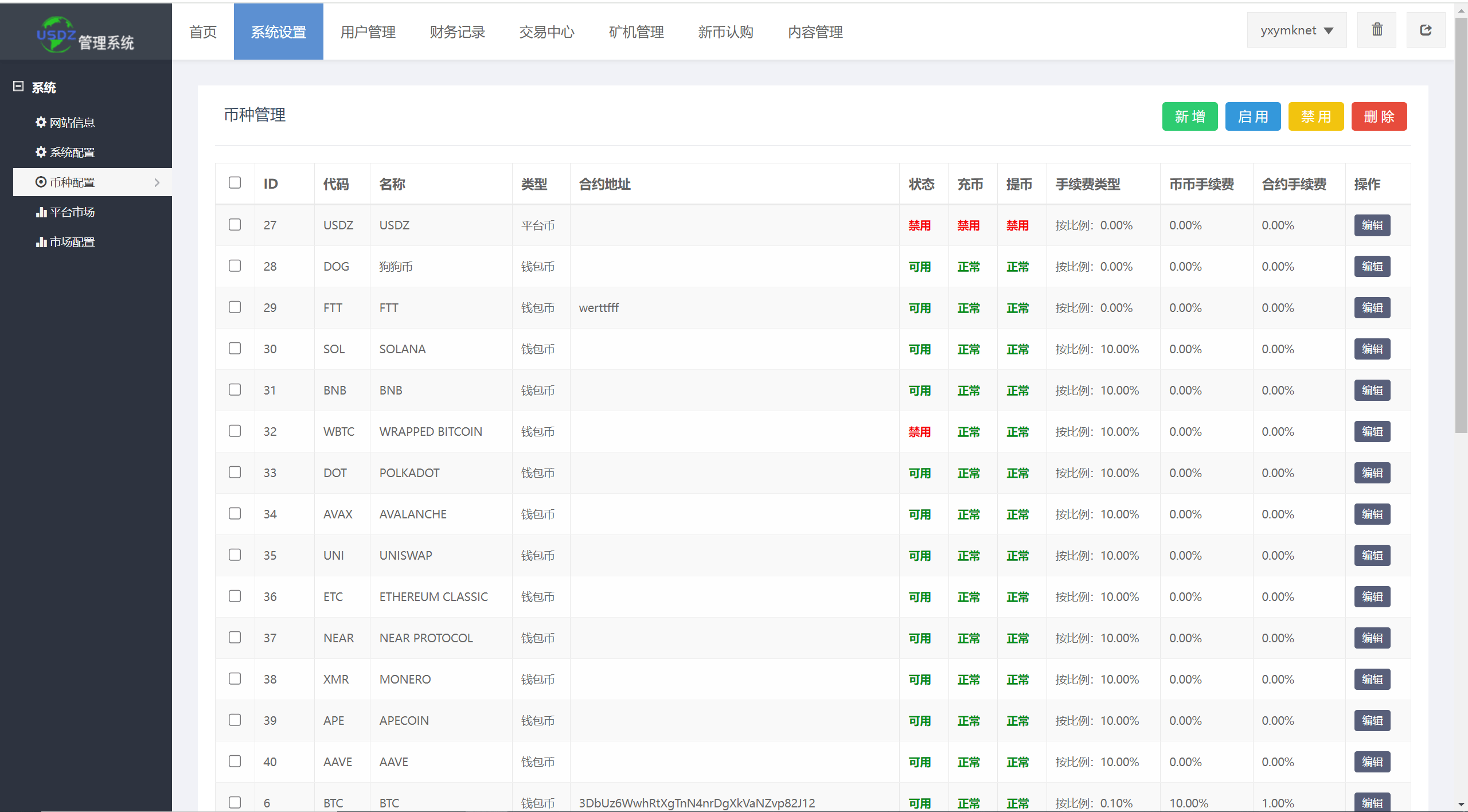Switch to 系统设置 tab
Viewport: 1468px width, 812px height.
point(279,32)
